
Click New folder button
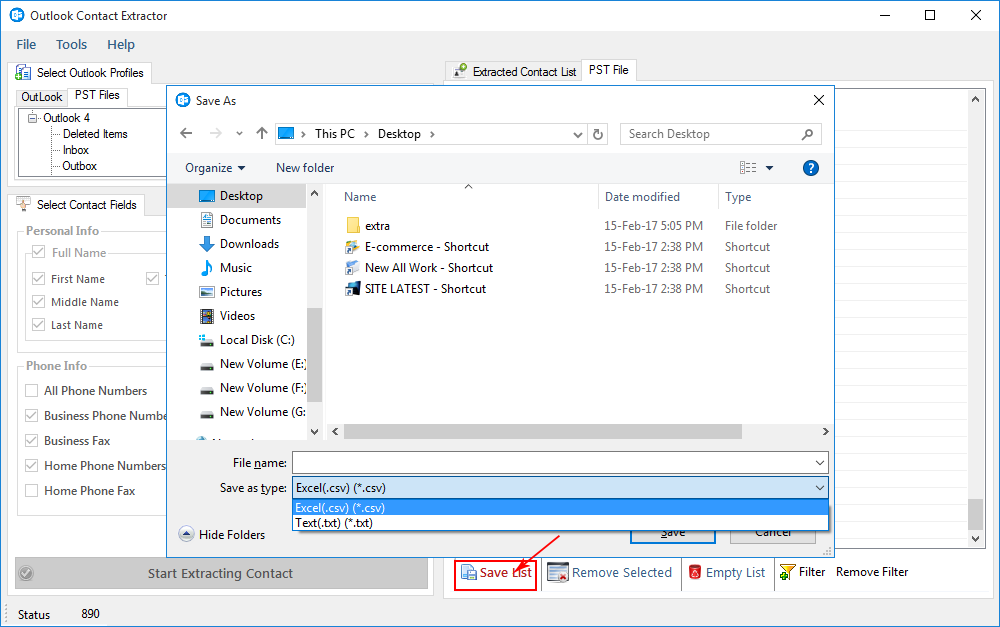305,168
